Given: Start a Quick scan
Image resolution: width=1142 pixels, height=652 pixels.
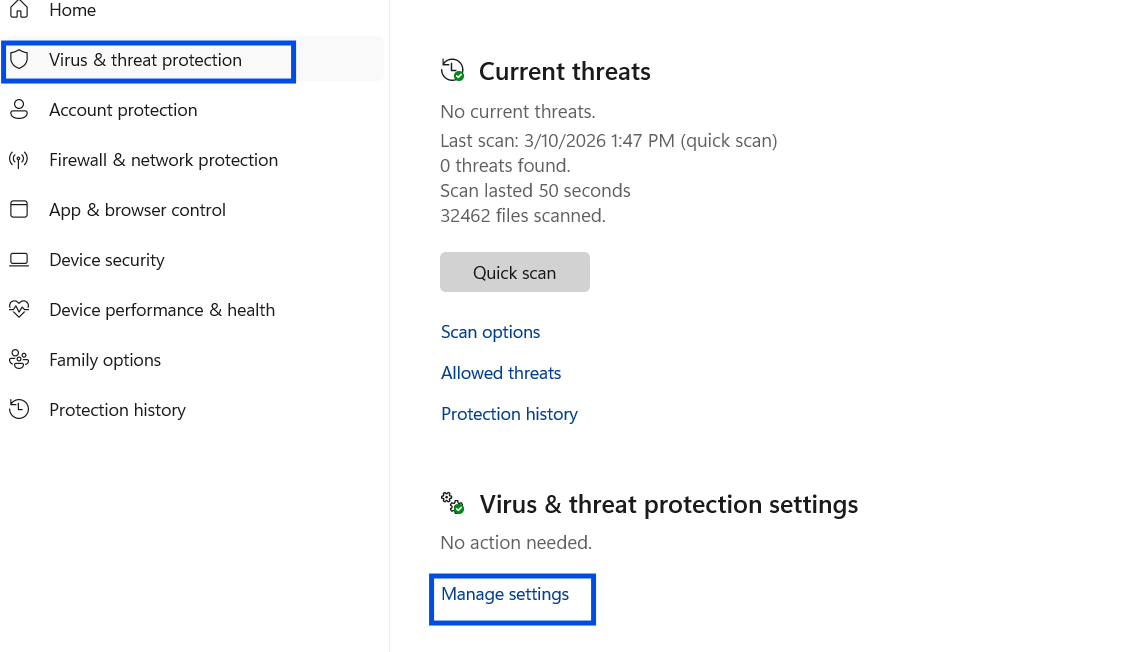Looking at the screenshot, I should 515,273.
